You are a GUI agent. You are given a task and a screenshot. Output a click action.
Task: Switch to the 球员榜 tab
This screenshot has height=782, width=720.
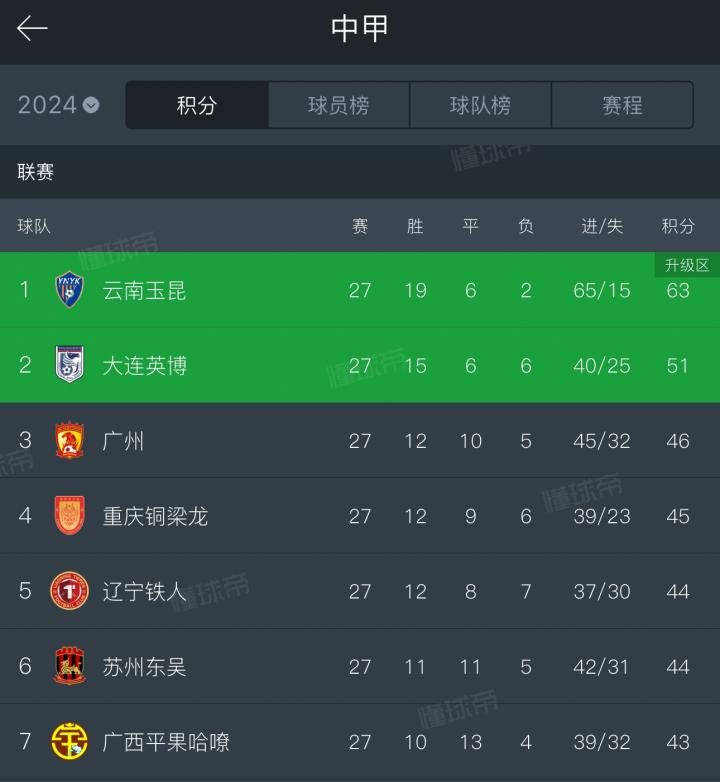click(x=339, y=105)
